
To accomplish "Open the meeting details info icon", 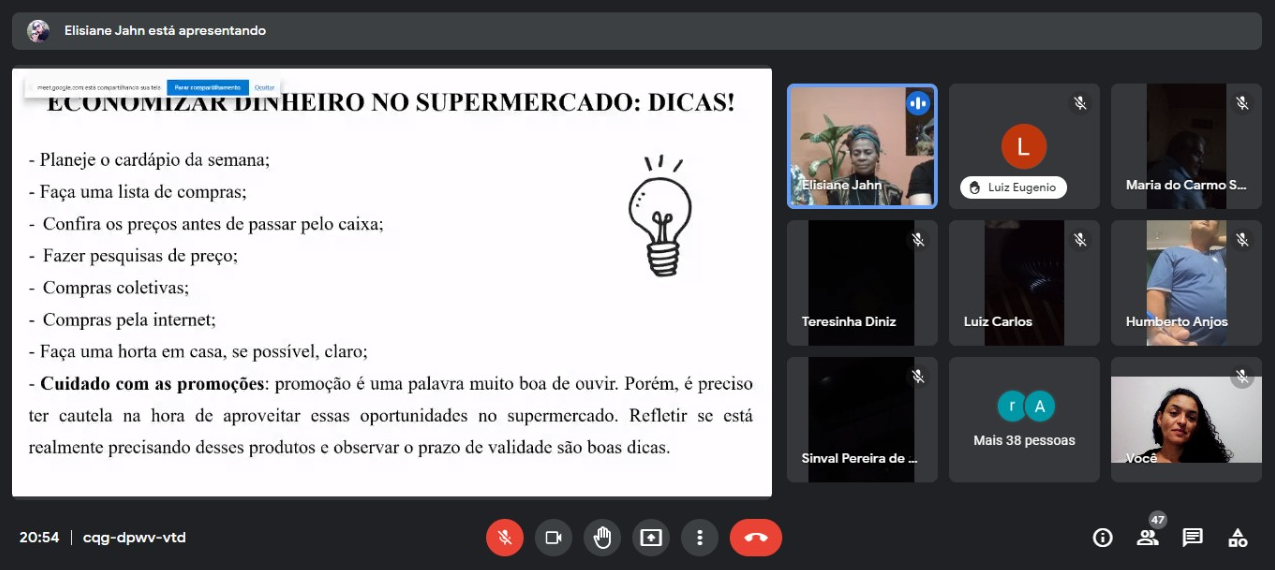I will tap(1102, 538).
